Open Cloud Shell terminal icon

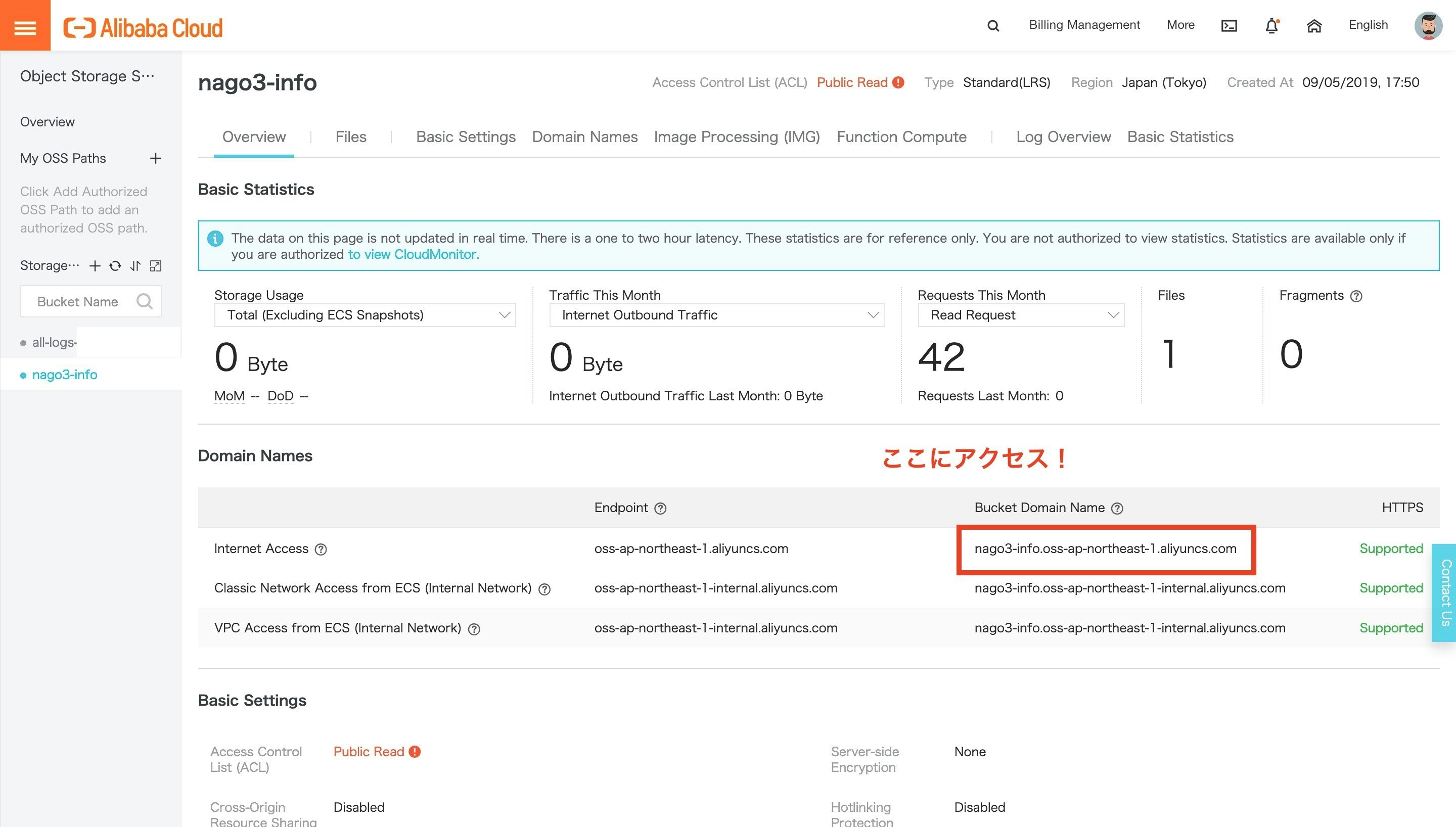point(1229,26)
